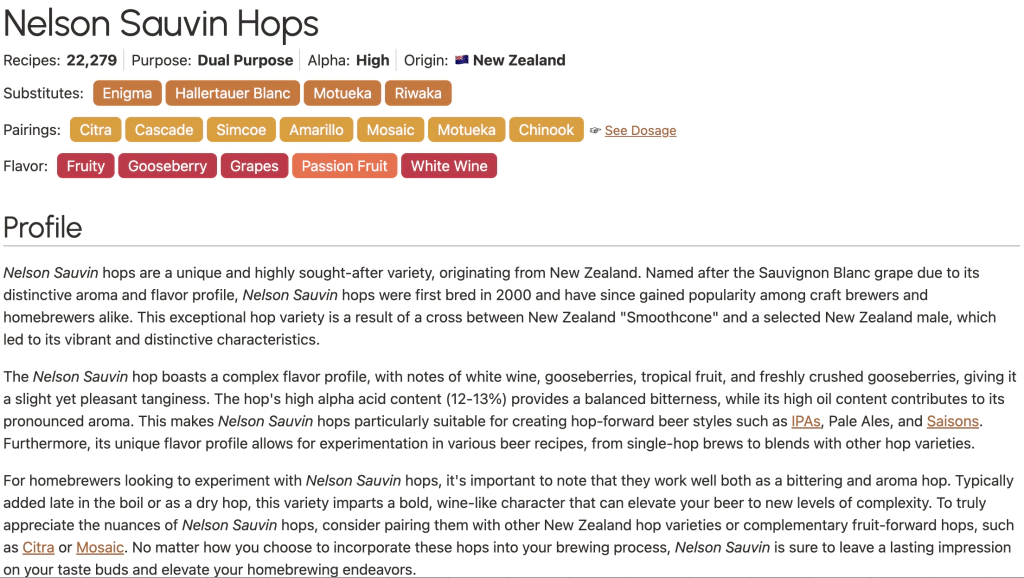Select the White Wine flavor tag
This screenshot has width=1024, height=578.
449,166
